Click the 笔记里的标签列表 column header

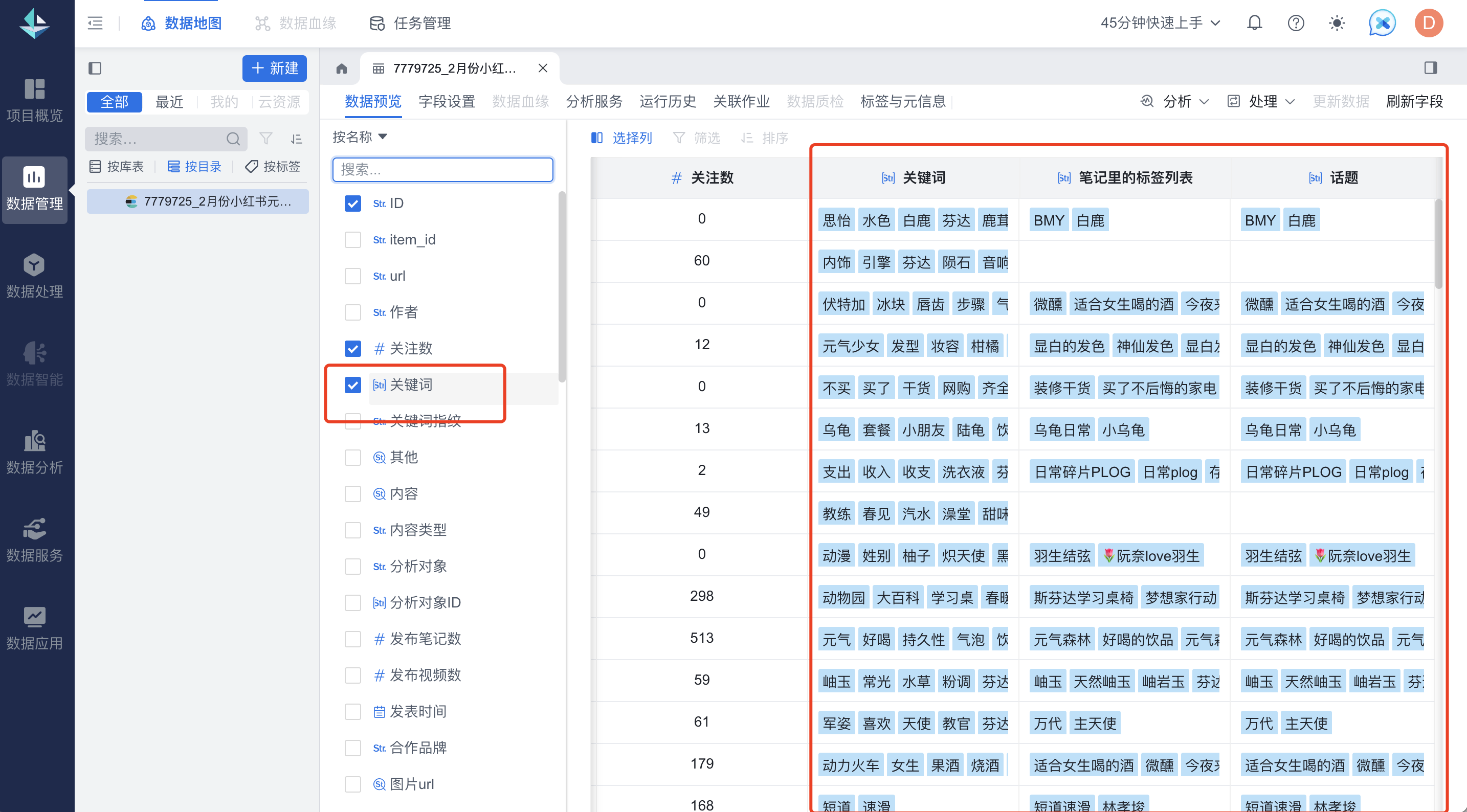[x=1125, y=177]
